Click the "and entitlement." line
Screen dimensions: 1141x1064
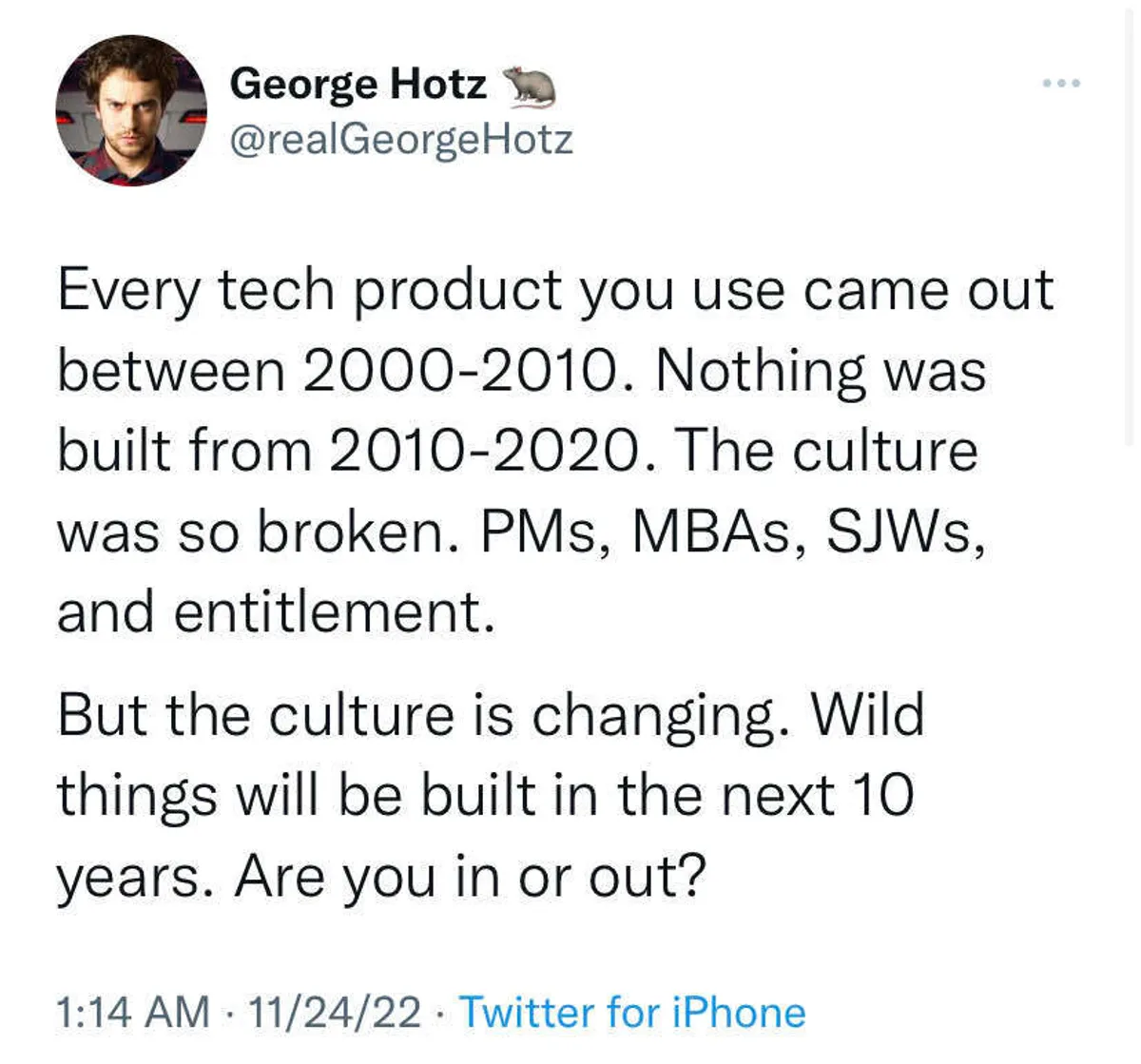point(276,611)
